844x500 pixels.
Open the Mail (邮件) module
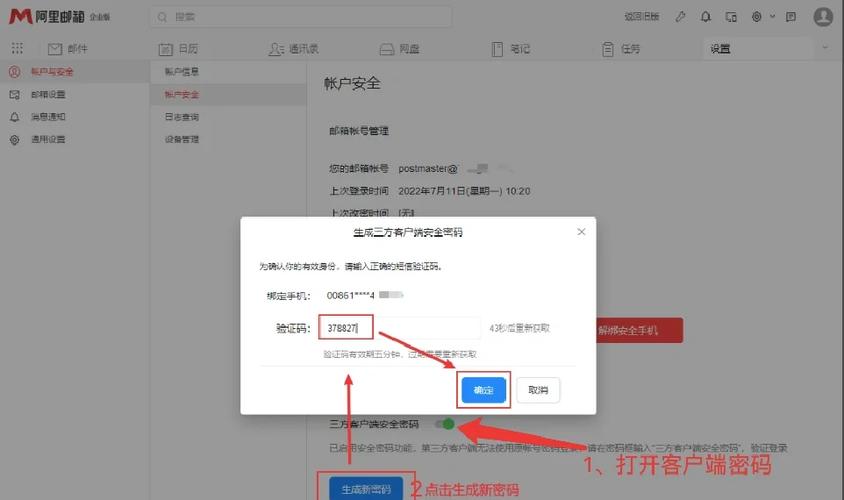click(67, 49)
